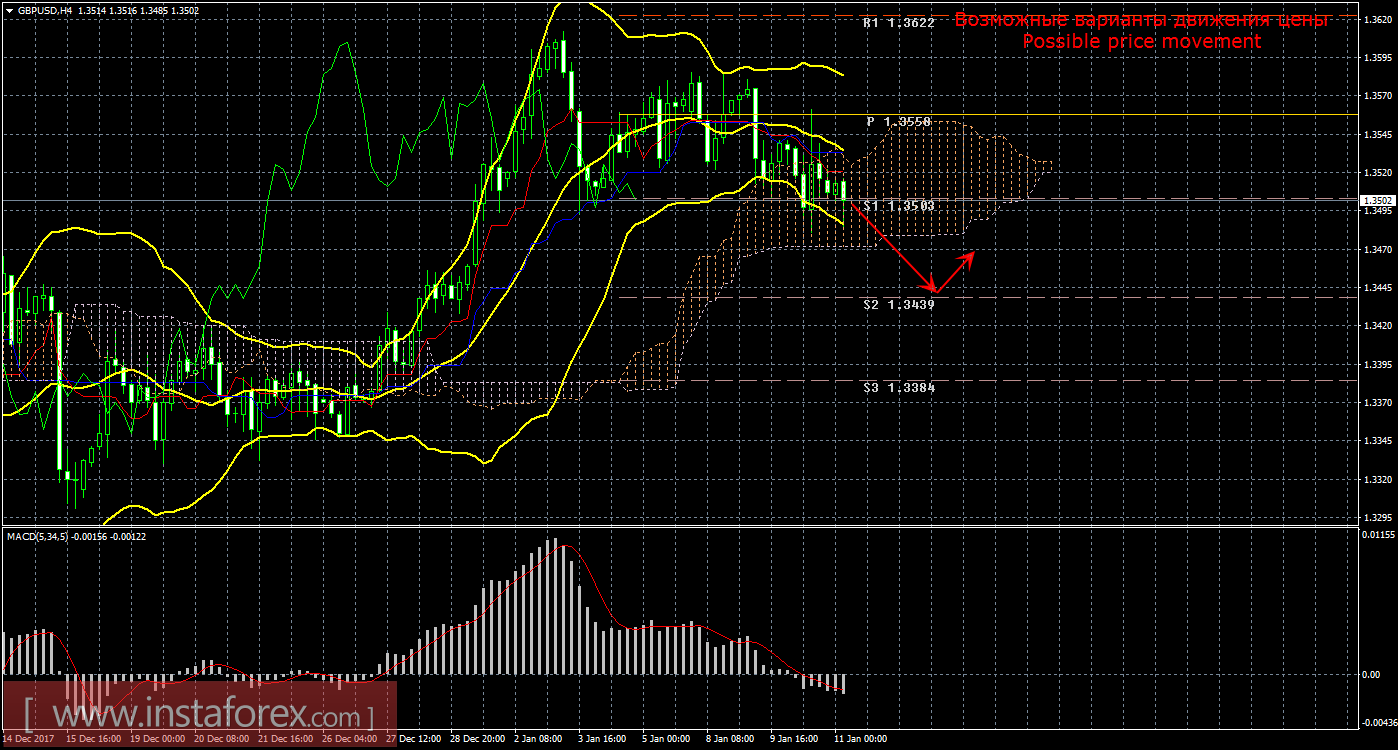Select the 1.3295 price axis label
This screenshot has height=750, width=1398.
tap(1377, 518)
